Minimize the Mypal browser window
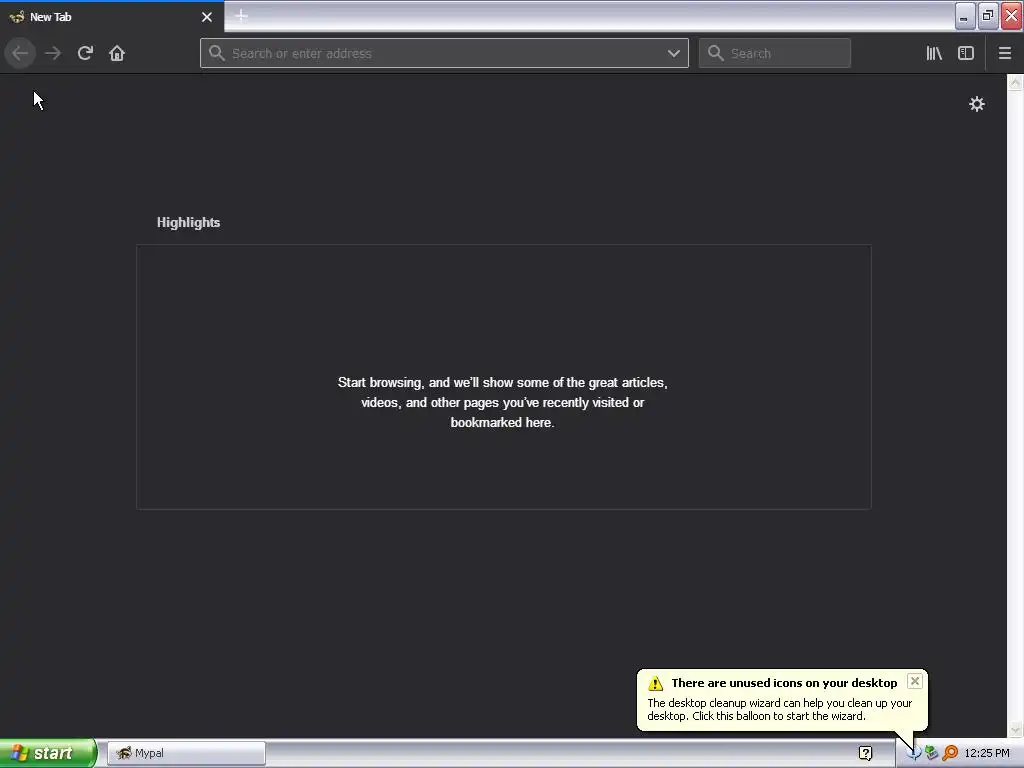The height and width of the screenshot is (768, 1024). 965,16
